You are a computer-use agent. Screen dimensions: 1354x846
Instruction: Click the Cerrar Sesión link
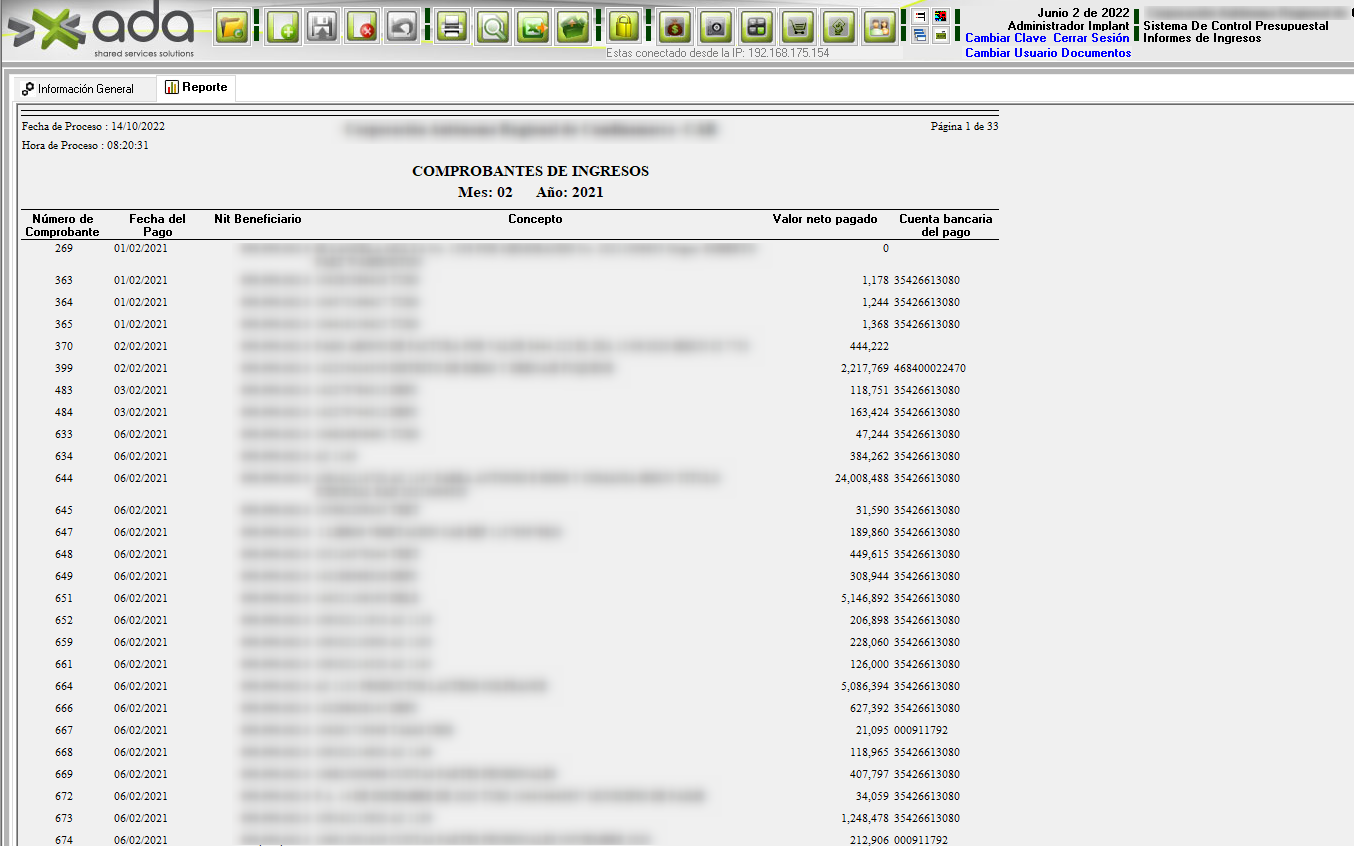click(x=1091, y=38)
